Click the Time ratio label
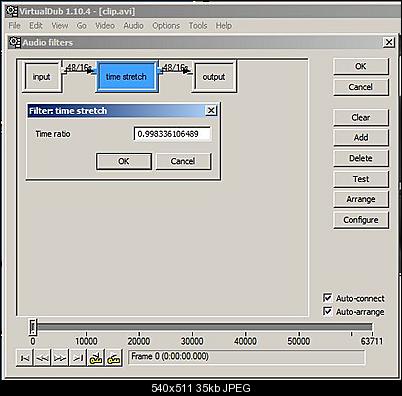This screenshot has width=402, height=396. 53,134
